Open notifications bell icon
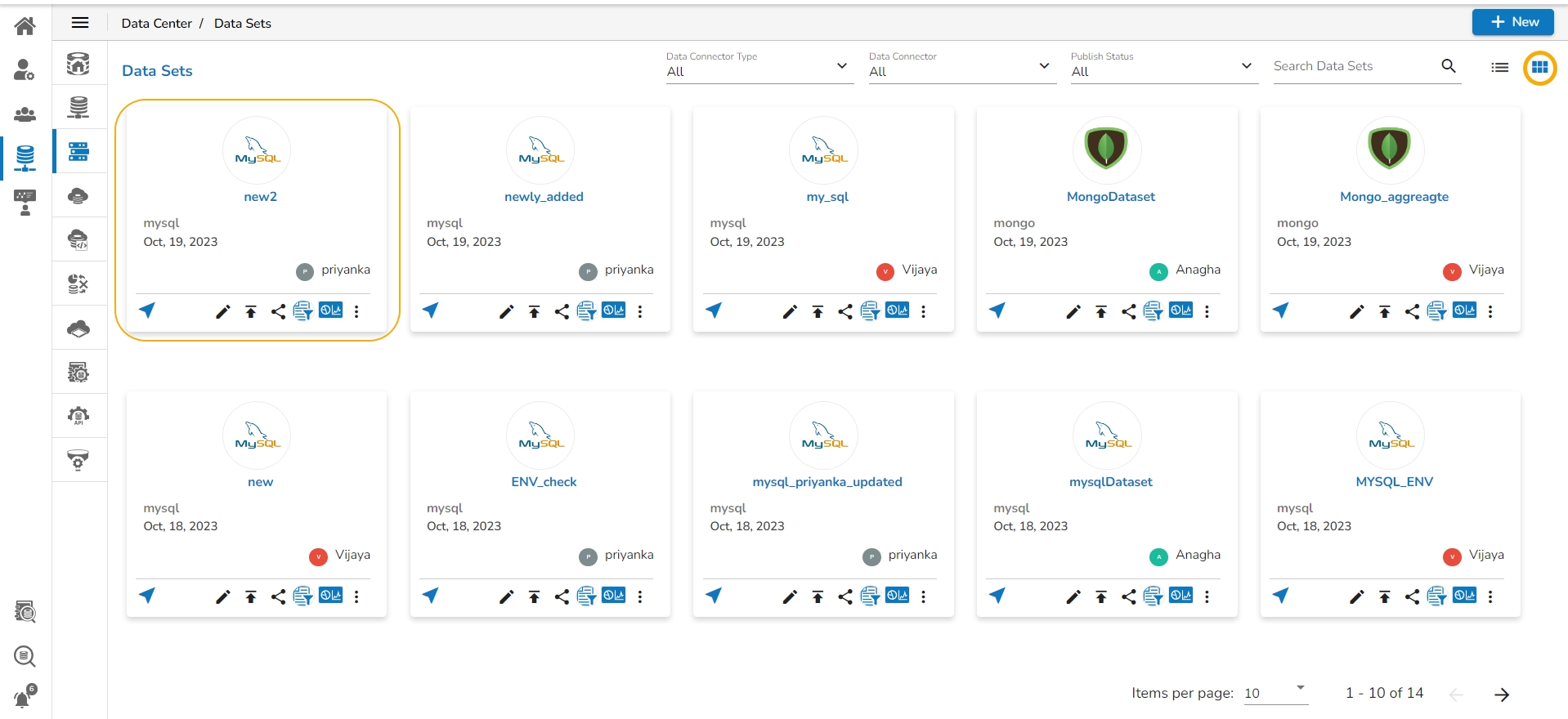 (x=25, y=698)
